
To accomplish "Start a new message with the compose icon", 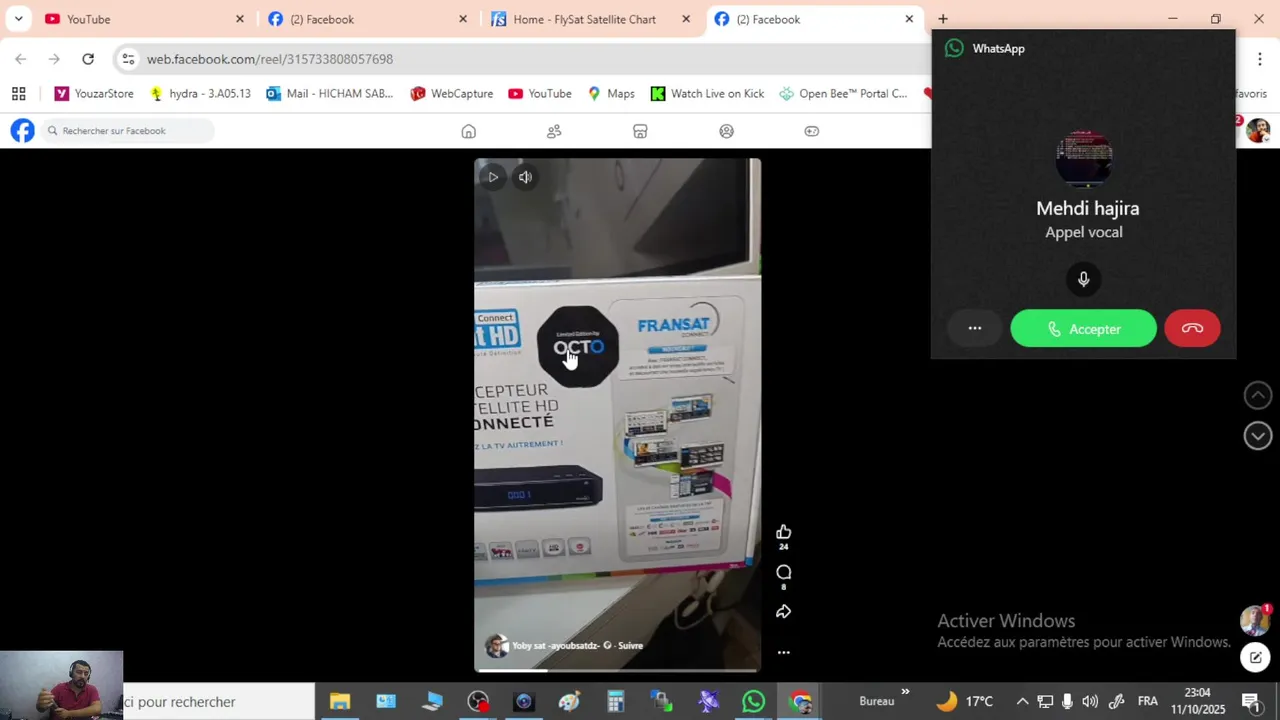I will click(x=1255, y=657).
